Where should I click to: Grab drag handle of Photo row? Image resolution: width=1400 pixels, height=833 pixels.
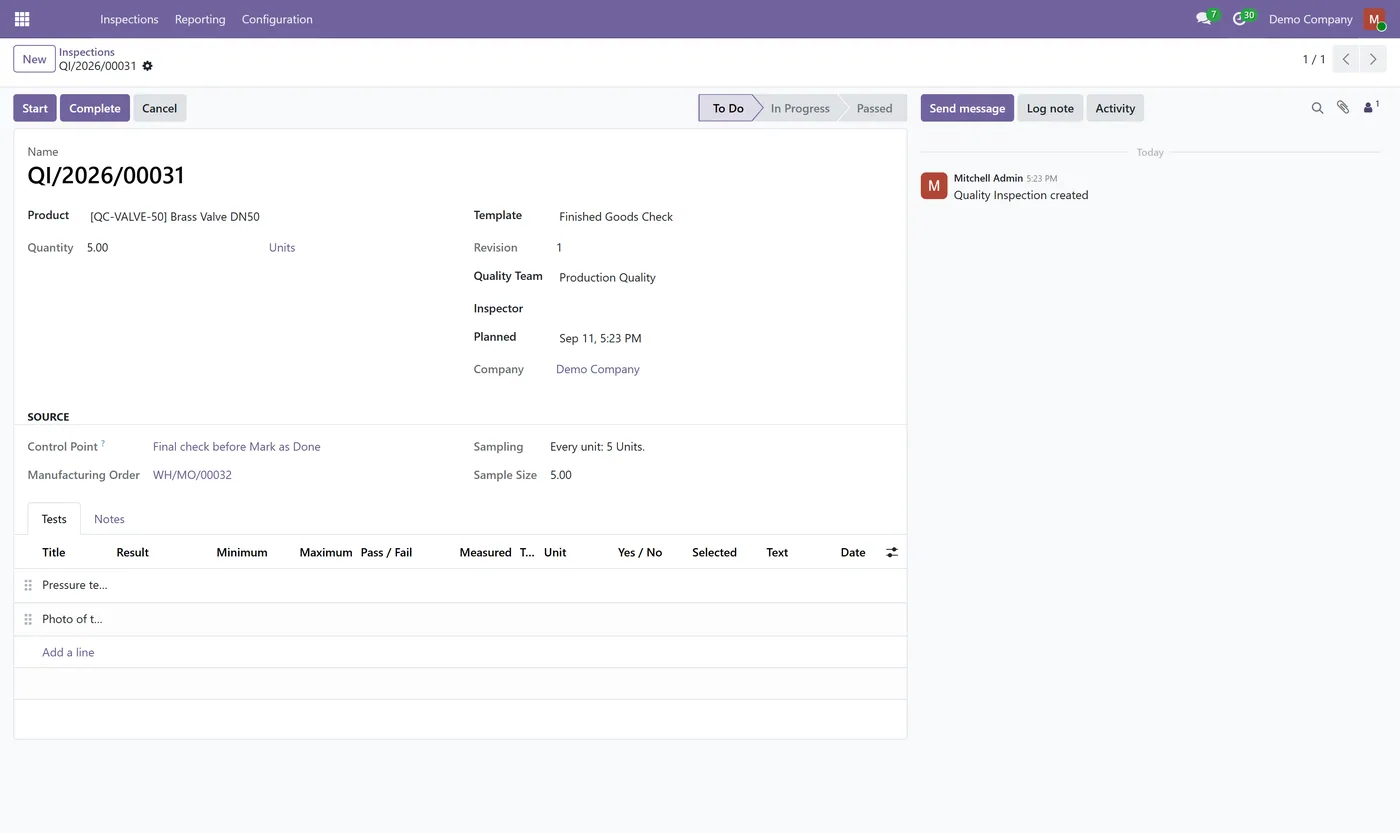tap(28, 619)
